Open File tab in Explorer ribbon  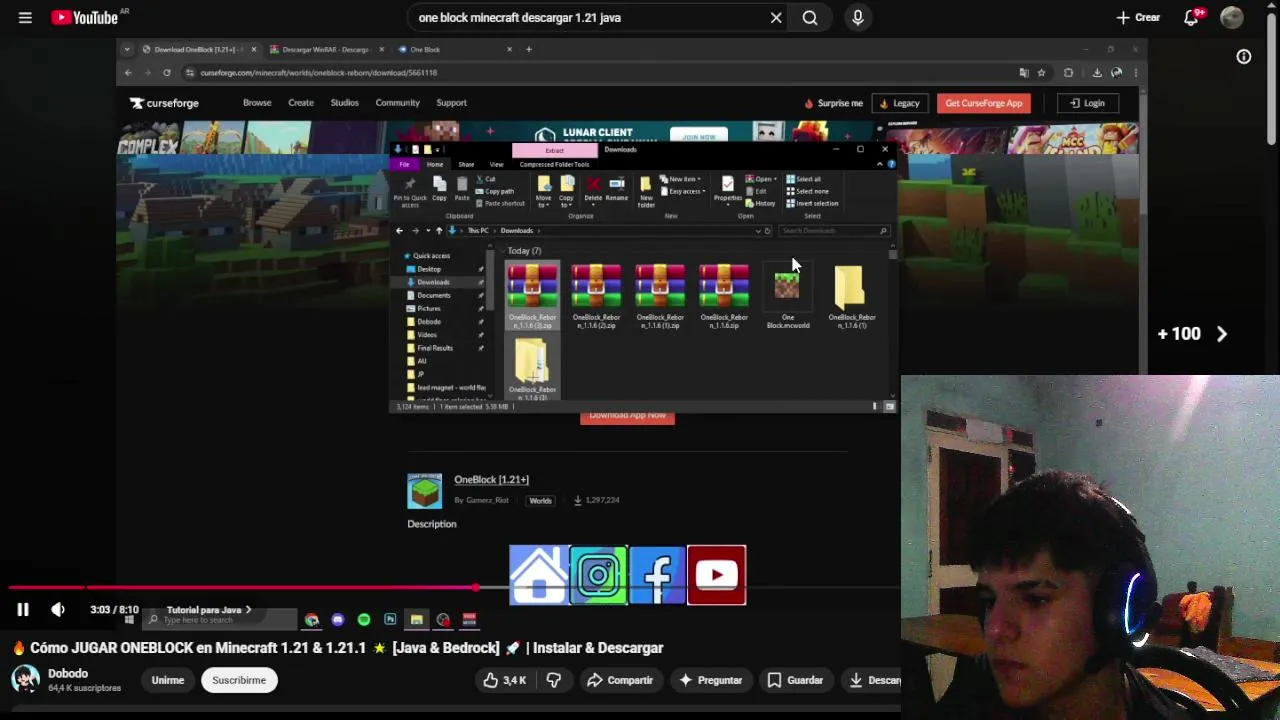click(x=404, y=164)
